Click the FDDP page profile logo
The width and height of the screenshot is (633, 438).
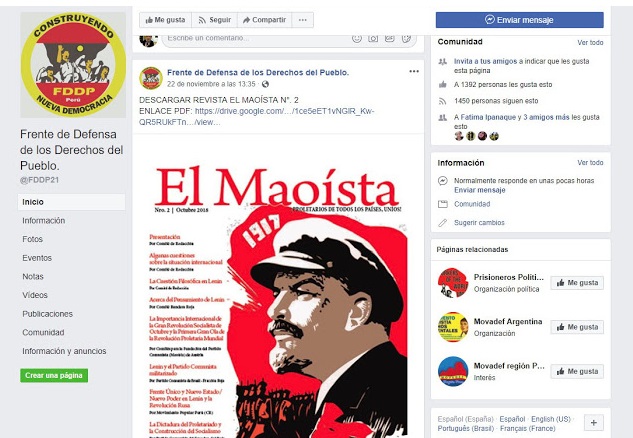coord(73,65)
